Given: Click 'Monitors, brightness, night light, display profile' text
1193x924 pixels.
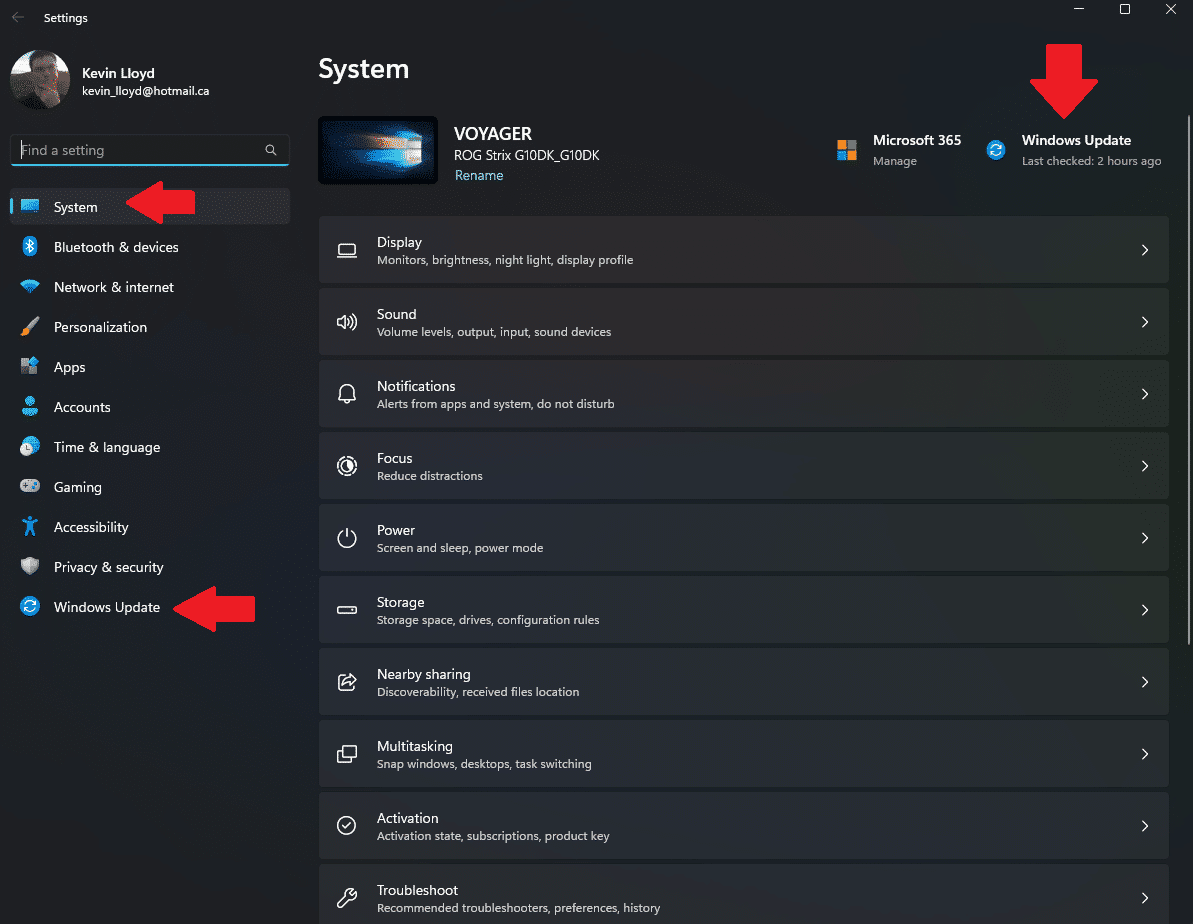Looking at the screenshot, I should coord(505,260).
